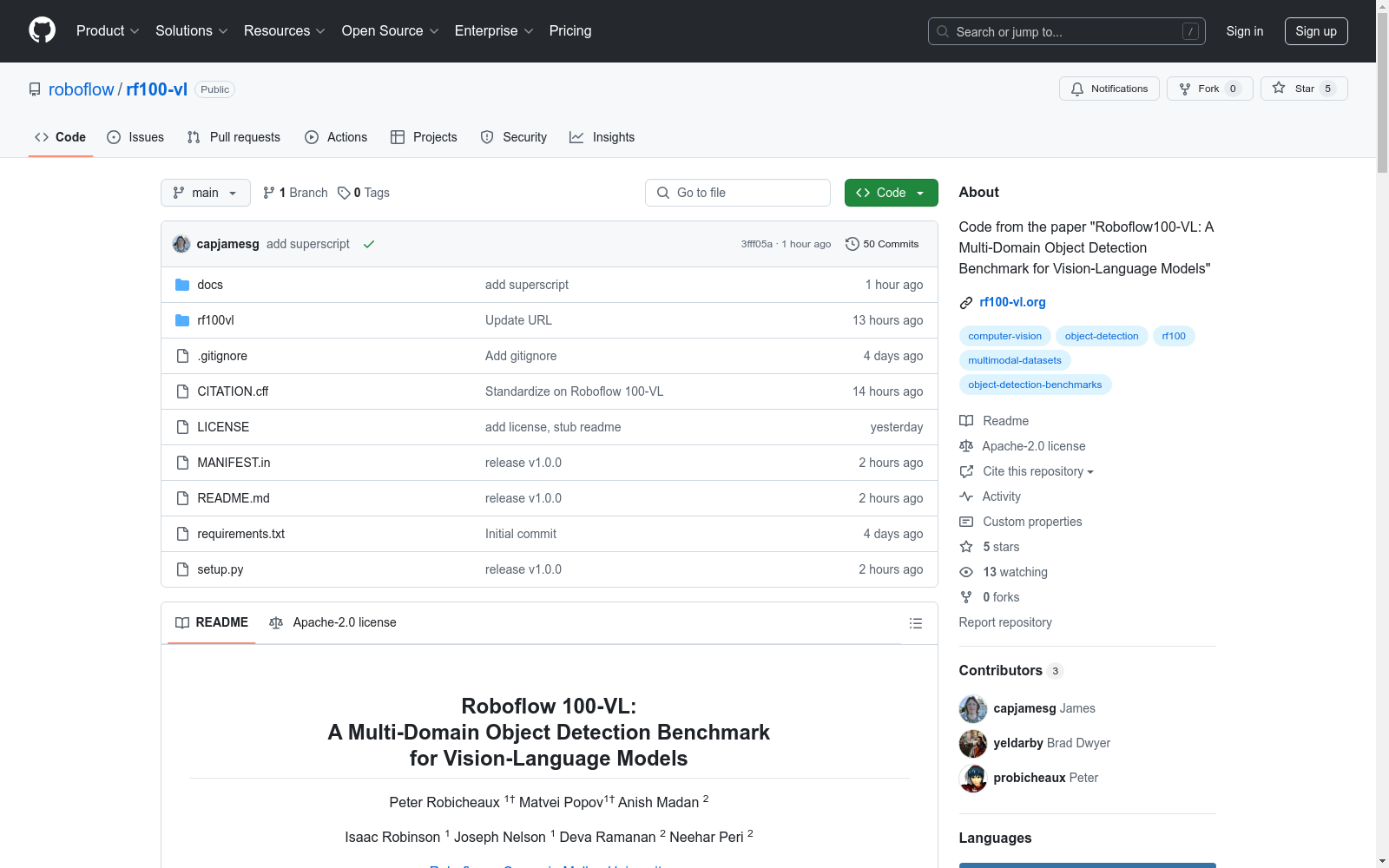This screenshot has height=868, width=1389.
Task: Click the Code tab
Action: (61, 137)
